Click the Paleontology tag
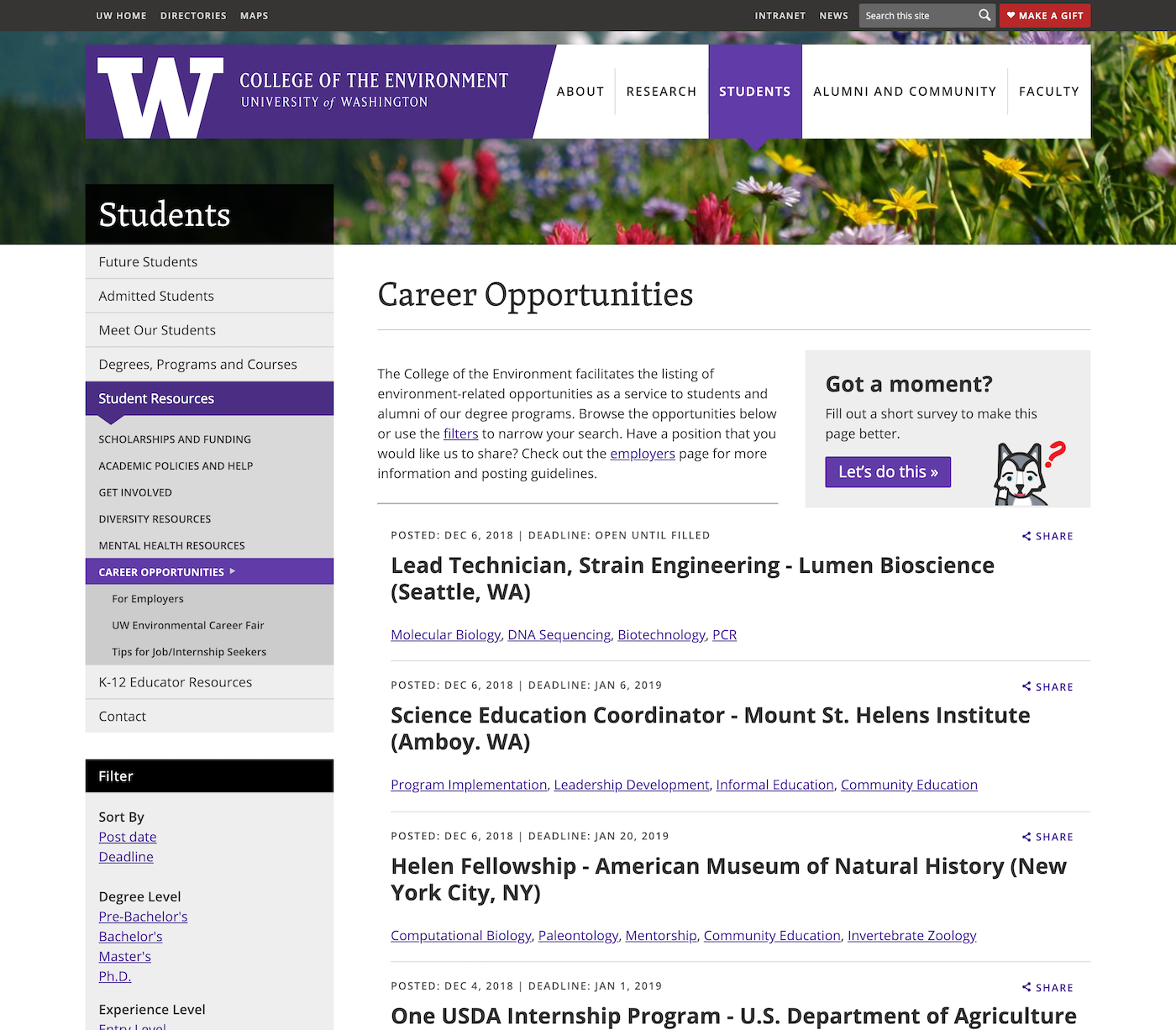 579,936
